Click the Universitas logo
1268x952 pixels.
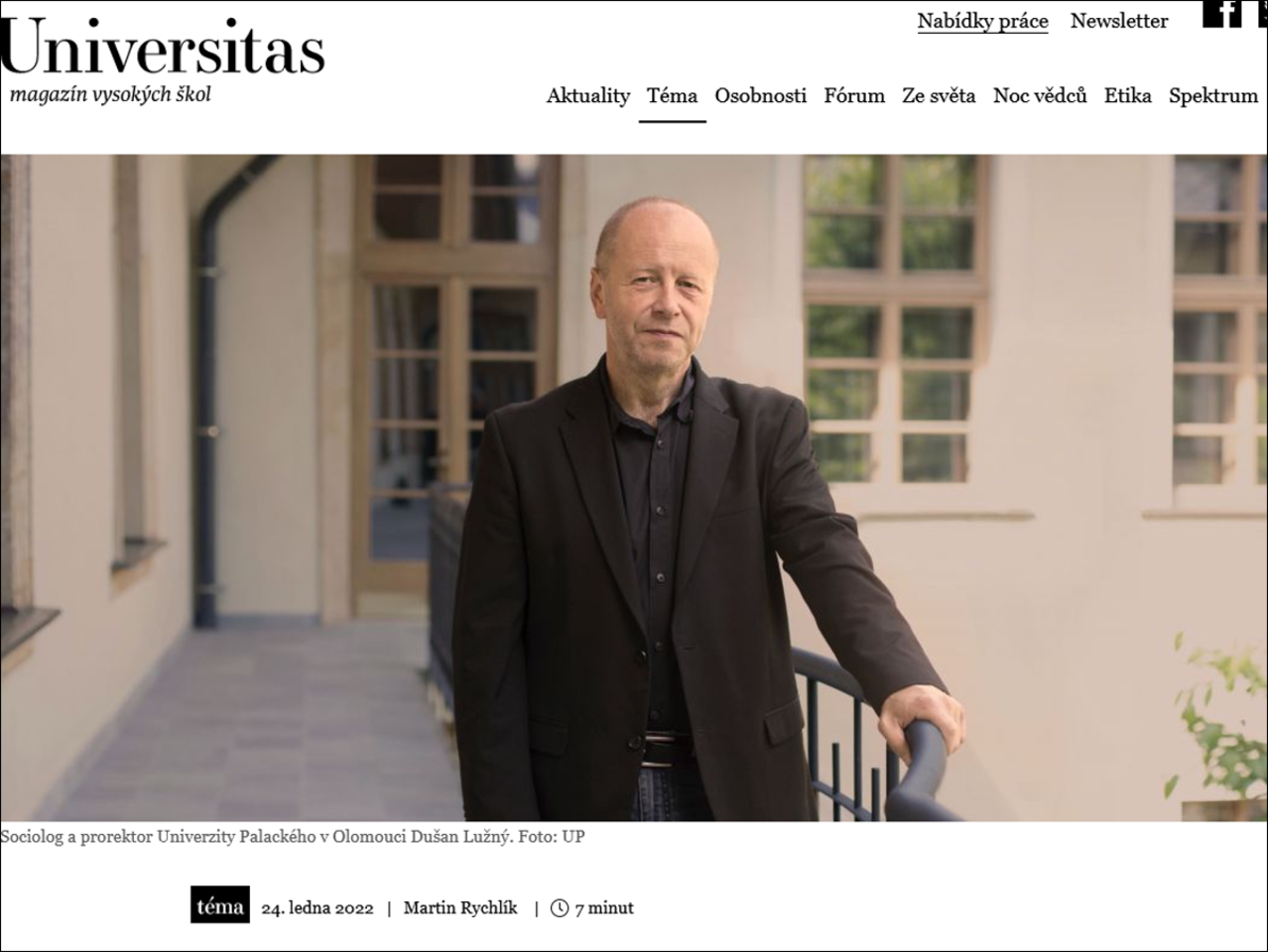[163, 48]
